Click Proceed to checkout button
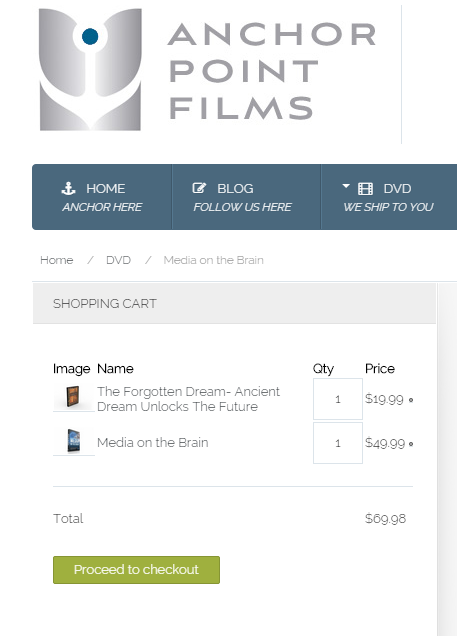The width and height of the screenshot is (457, 636). pos(136,570)
